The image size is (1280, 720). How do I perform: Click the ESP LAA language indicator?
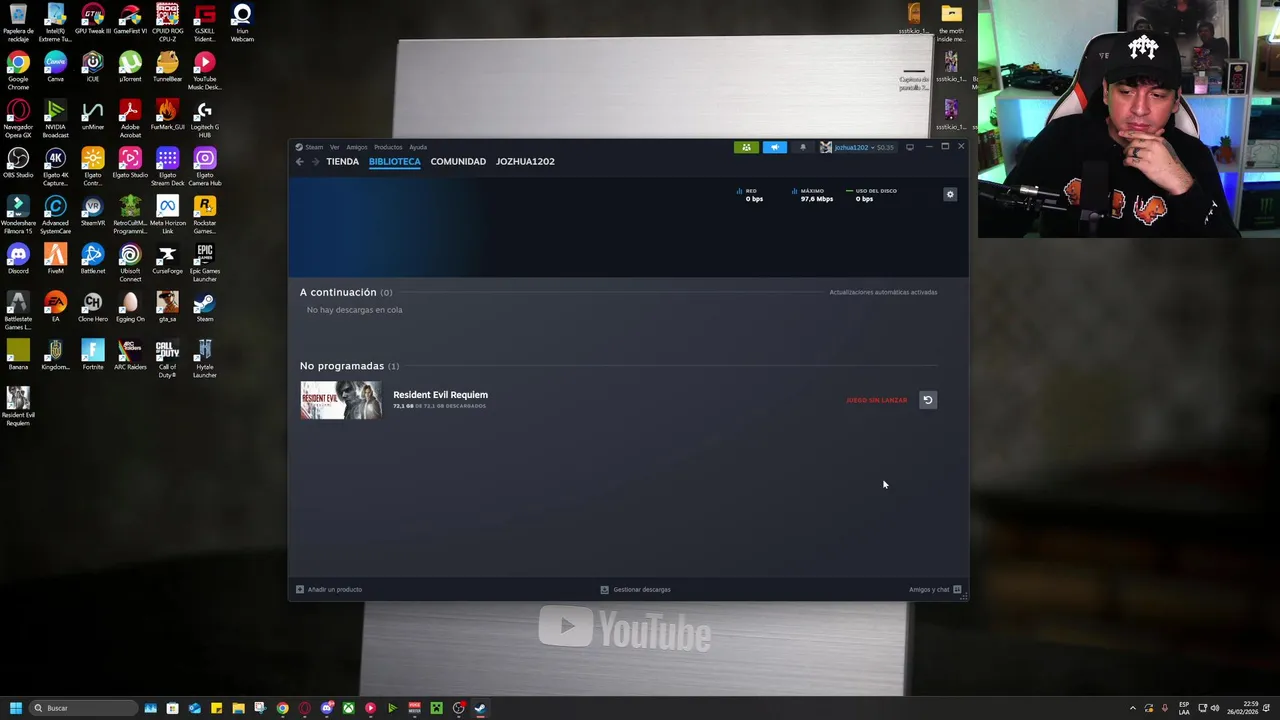click(x=1184, y=708)
